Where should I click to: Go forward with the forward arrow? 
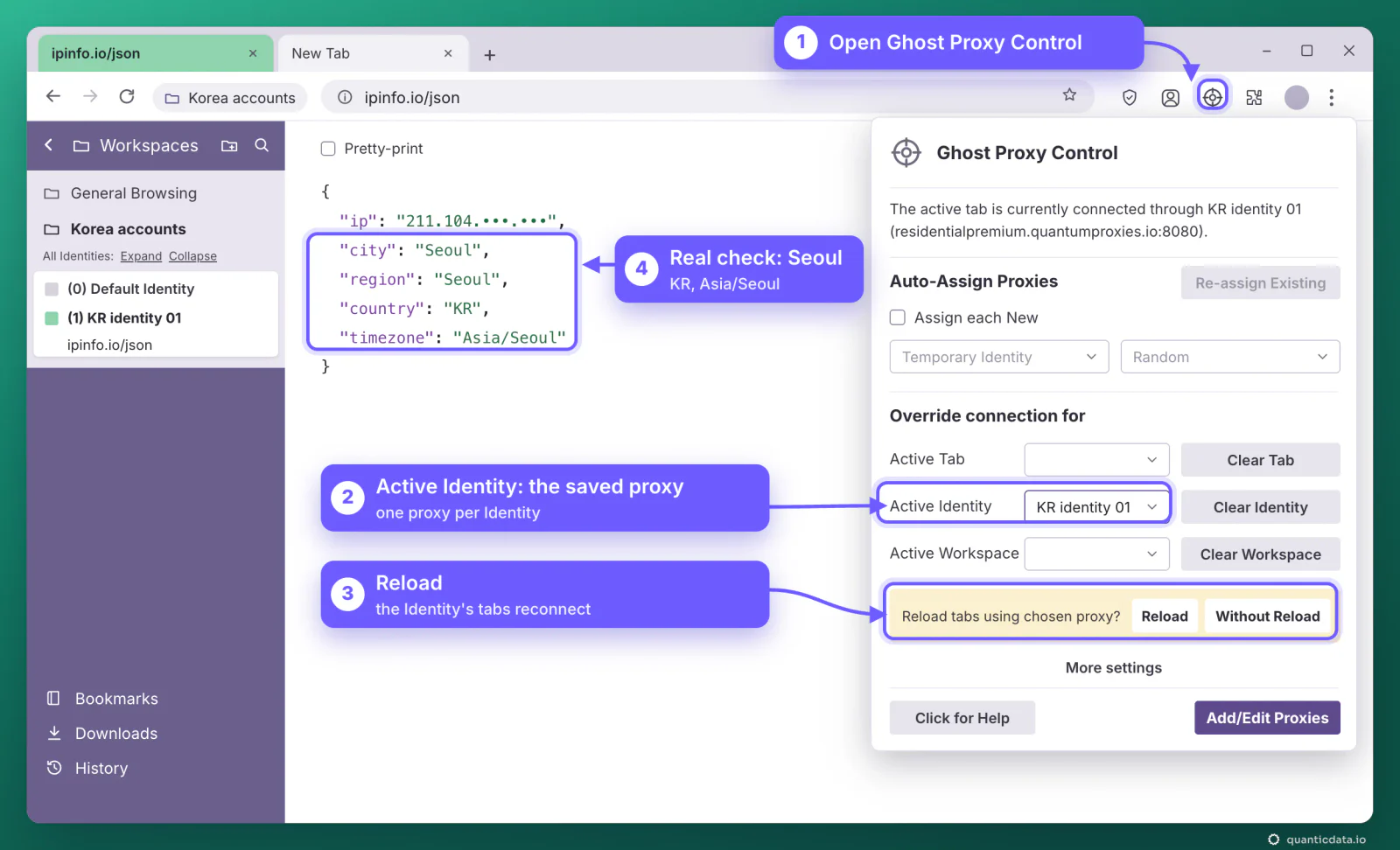click(x=90, y=96)
